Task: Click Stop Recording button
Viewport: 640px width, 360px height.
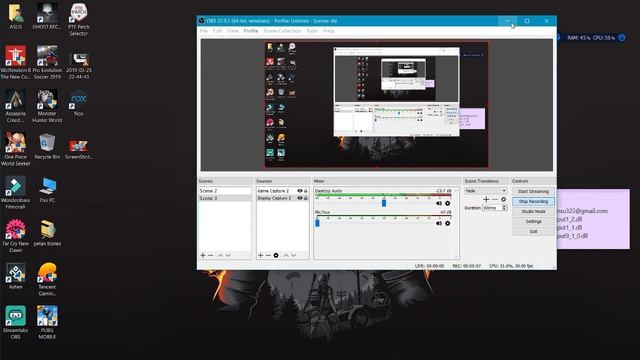Action: 533,202
